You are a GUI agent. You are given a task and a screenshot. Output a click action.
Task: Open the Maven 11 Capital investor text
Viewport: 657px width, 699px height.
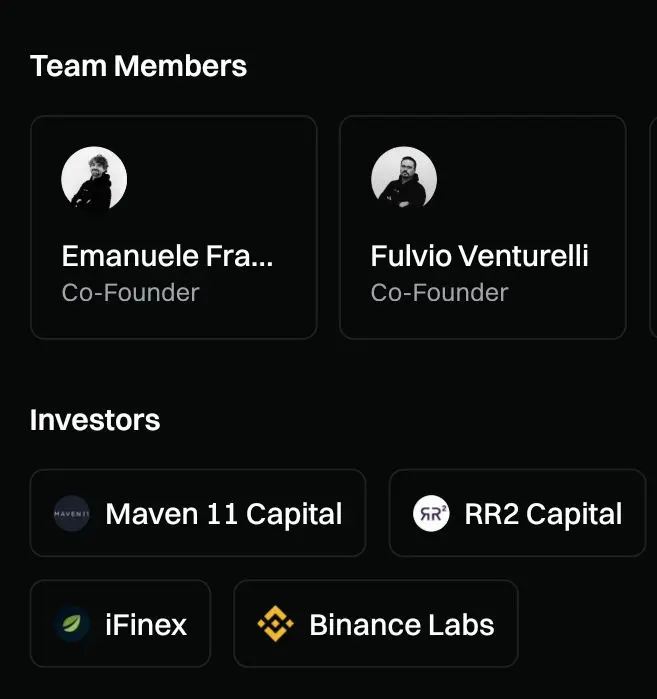tap(223, 514)
